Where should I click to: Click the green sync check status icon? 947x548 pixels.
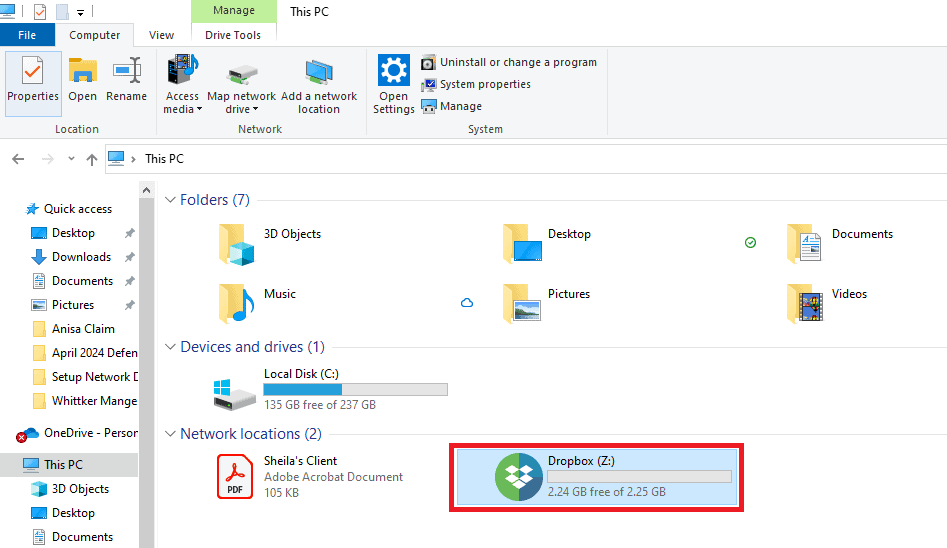(750, 242)
